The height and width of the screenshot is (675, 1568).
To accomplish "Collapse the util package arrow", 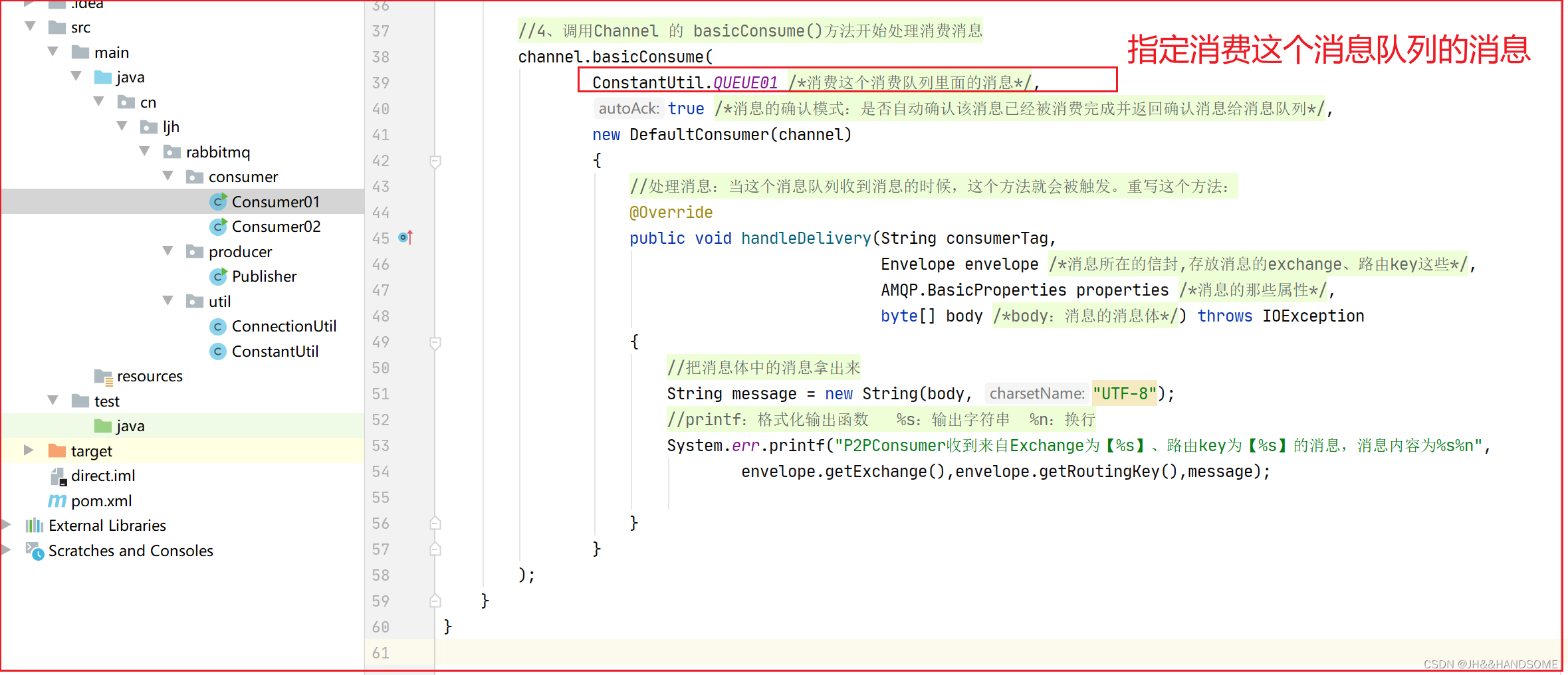I will (x=168, y=301).
